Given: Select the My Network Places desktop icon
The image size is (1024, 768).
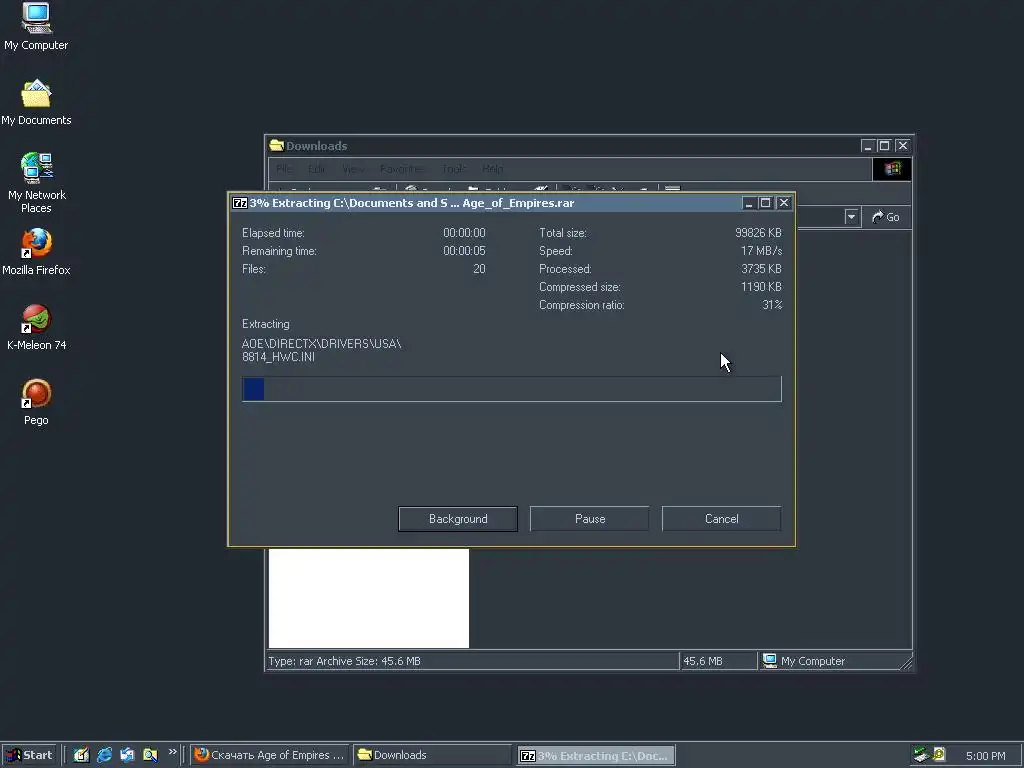Looking at the screenshot, I should coord(36,183).
